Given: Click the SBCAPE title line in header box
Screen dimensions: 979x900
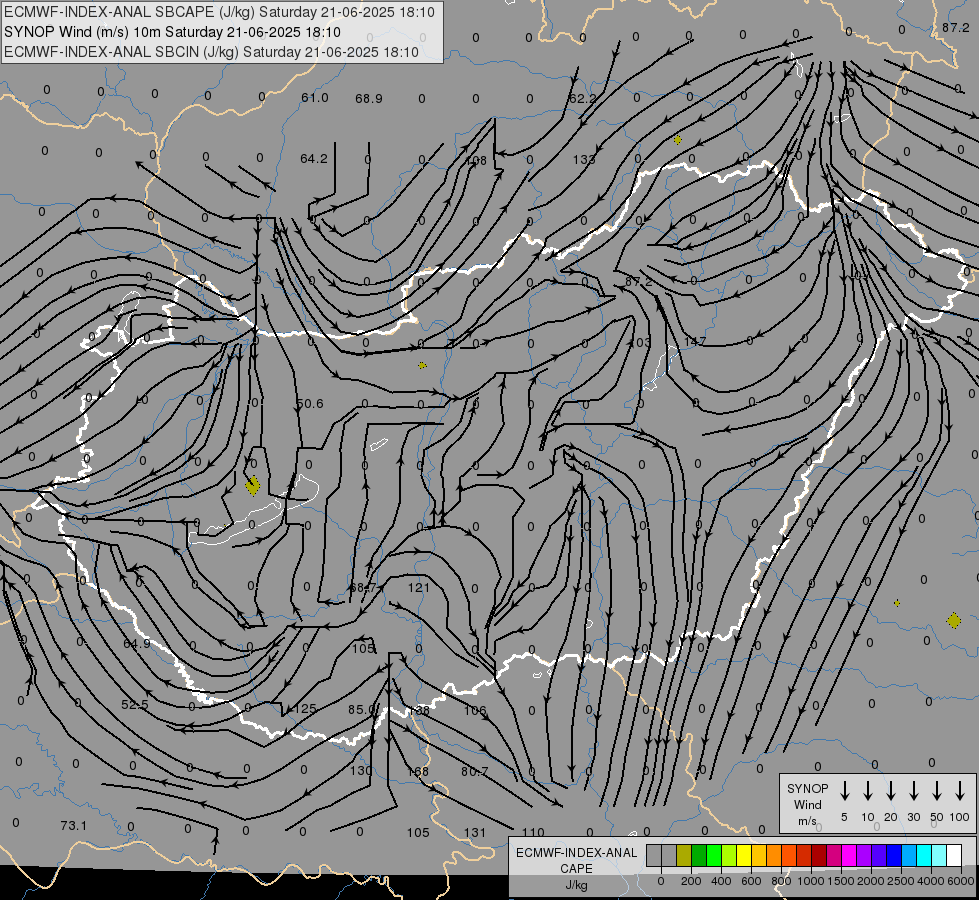Looking at the screenshot, I should [x=219, y=12].
